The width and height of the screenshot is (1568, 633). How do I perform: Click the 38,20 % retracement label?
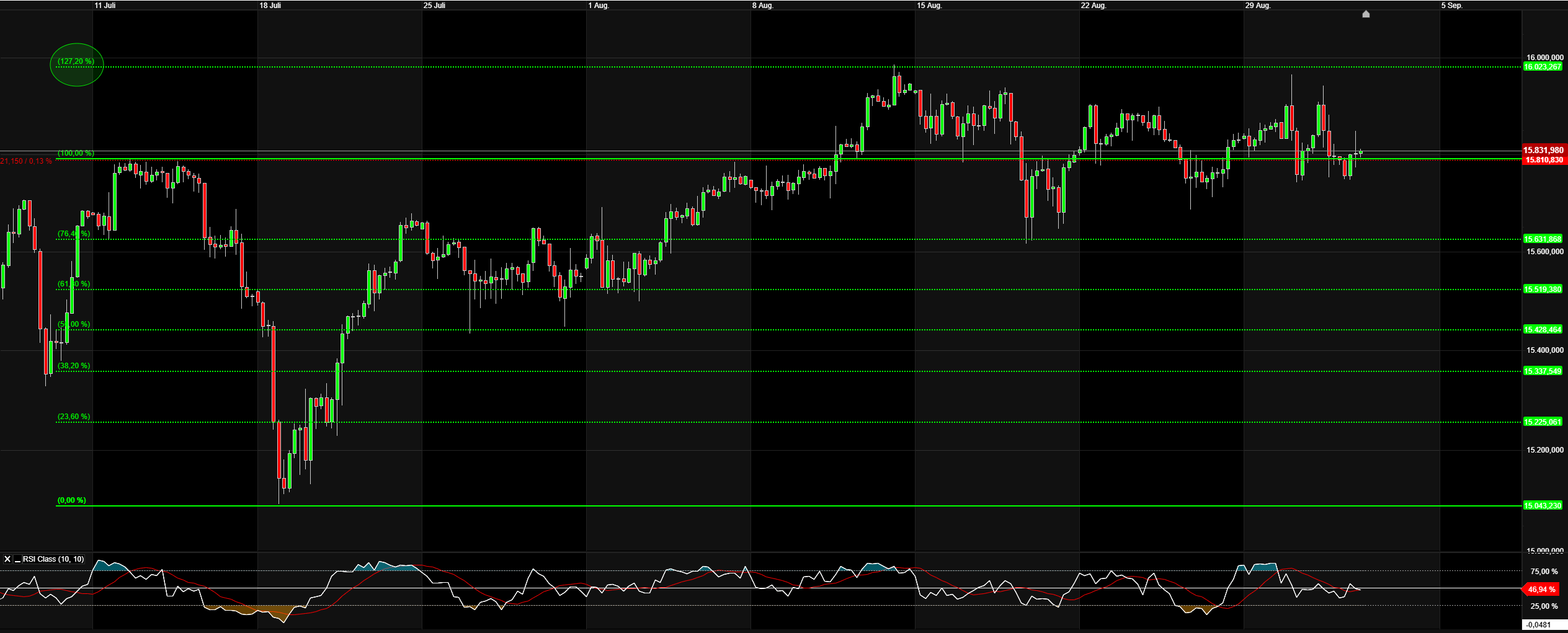[74, 366]
